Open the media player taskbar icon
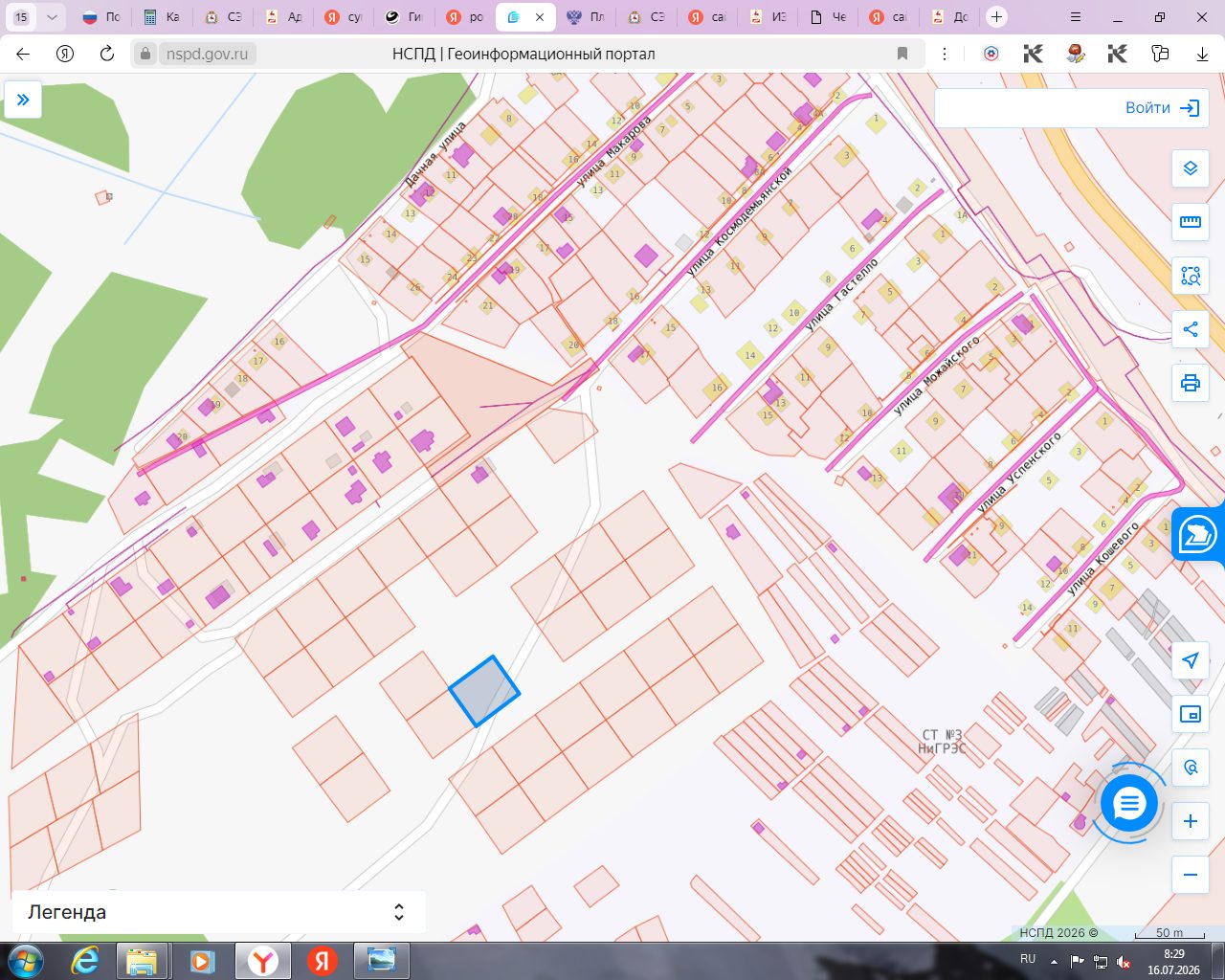Image resolution: width=1225 pixels, height=980 pixels. pos(202,961)
